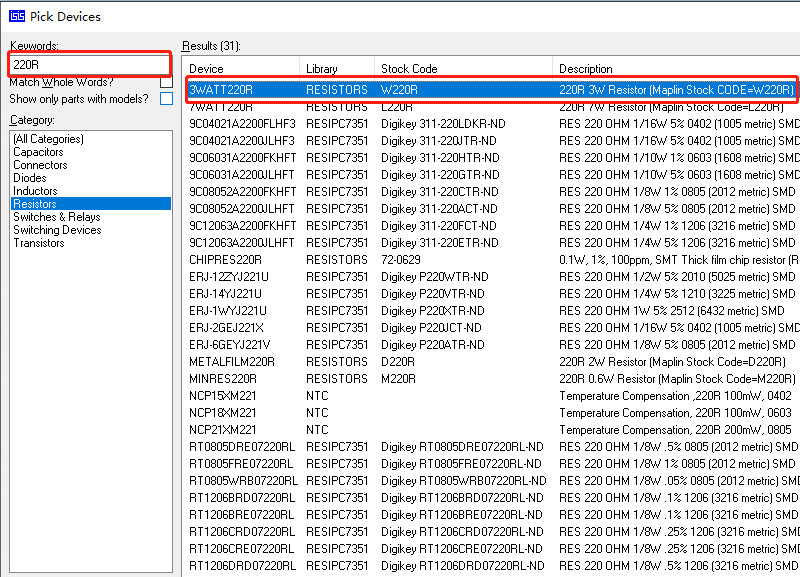Image resolution: width=800 pixels, height=577 pixels.
Task: Click stock code Digikey P220WTR-ND
Action: (x=435, y=277)
